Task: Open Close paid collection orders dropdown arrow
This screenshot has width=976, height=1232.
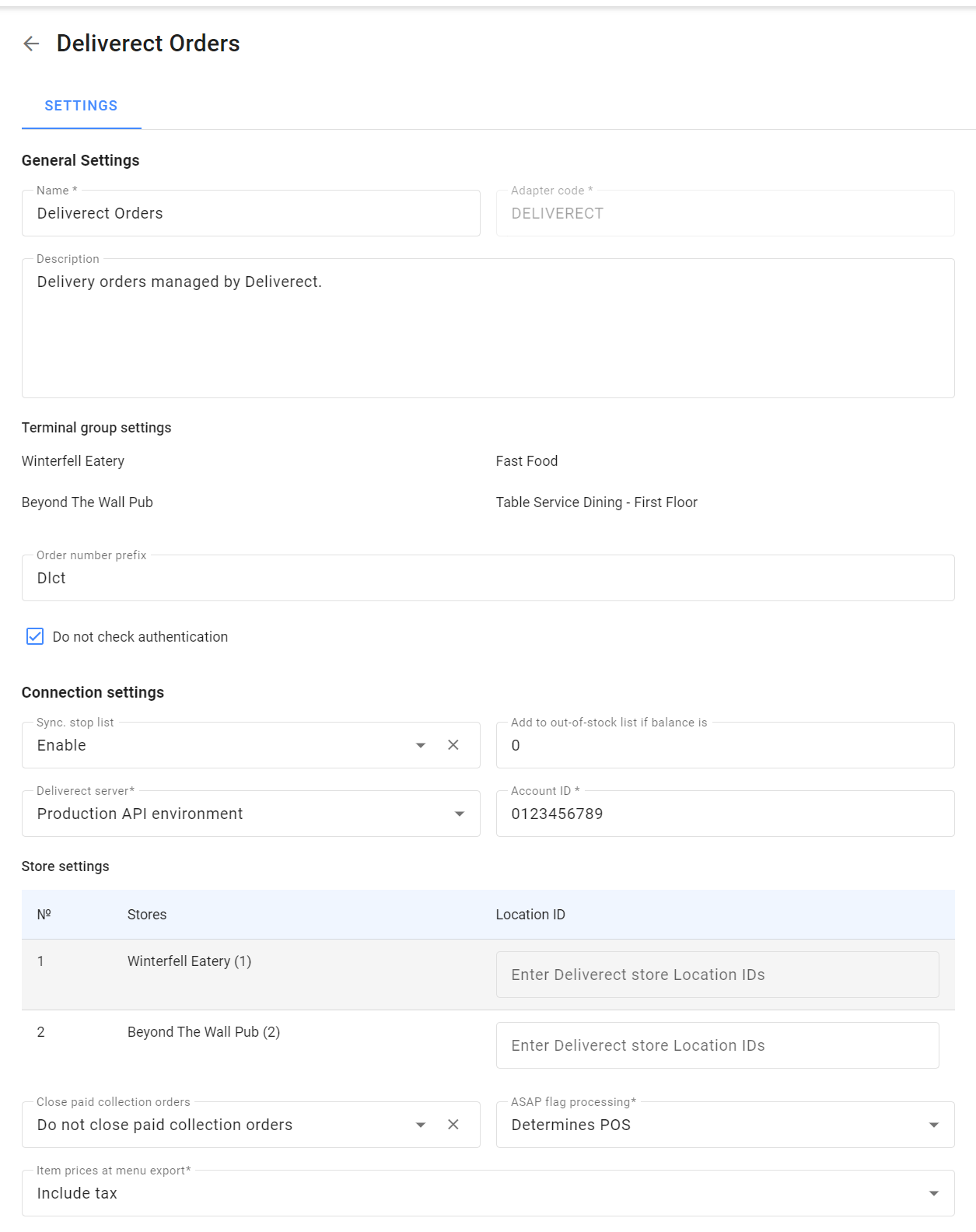Action: (x=421, y=1125)
